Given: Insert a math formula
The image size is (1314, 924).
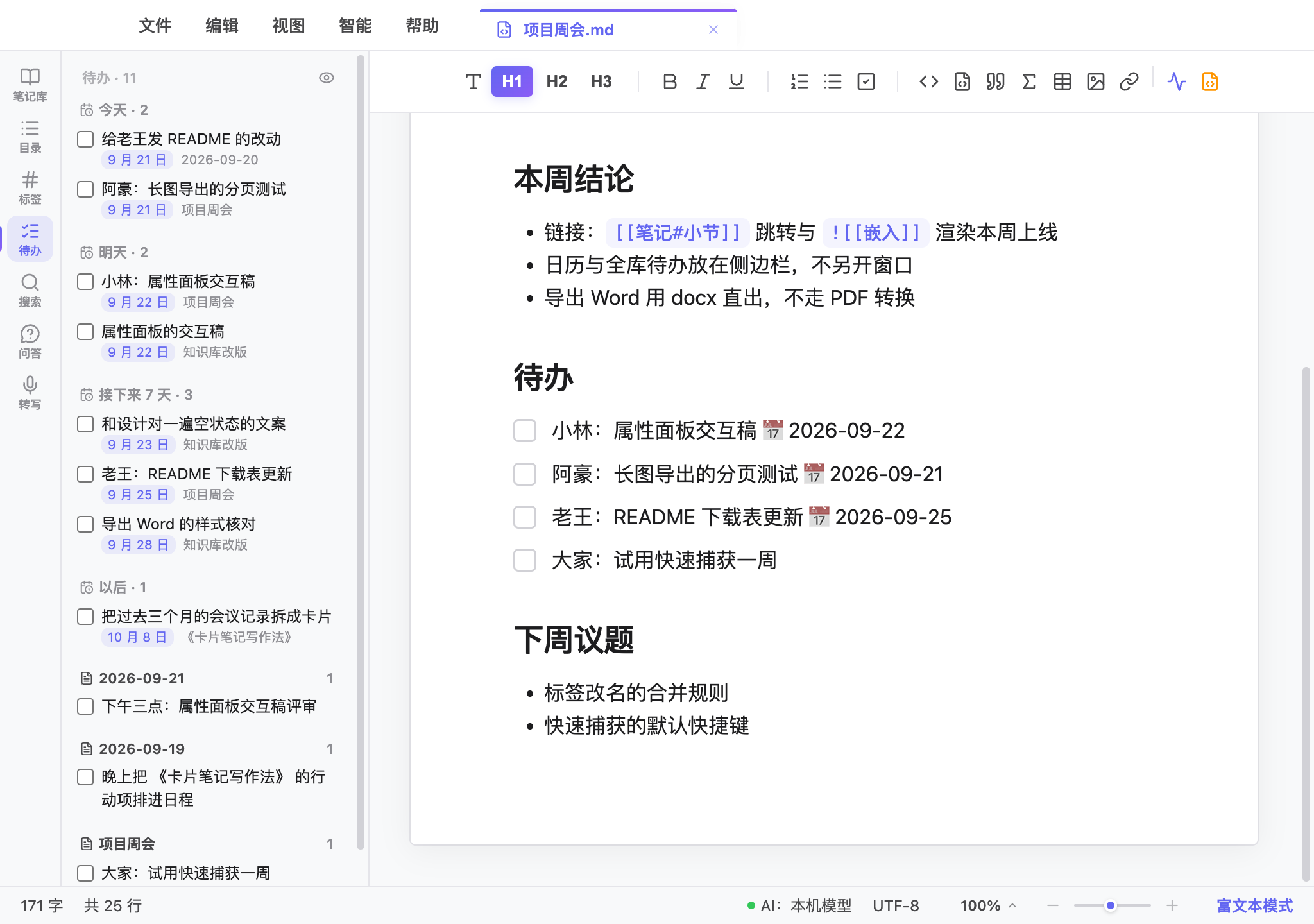Looking at the screenshot, I should 1028,81.
